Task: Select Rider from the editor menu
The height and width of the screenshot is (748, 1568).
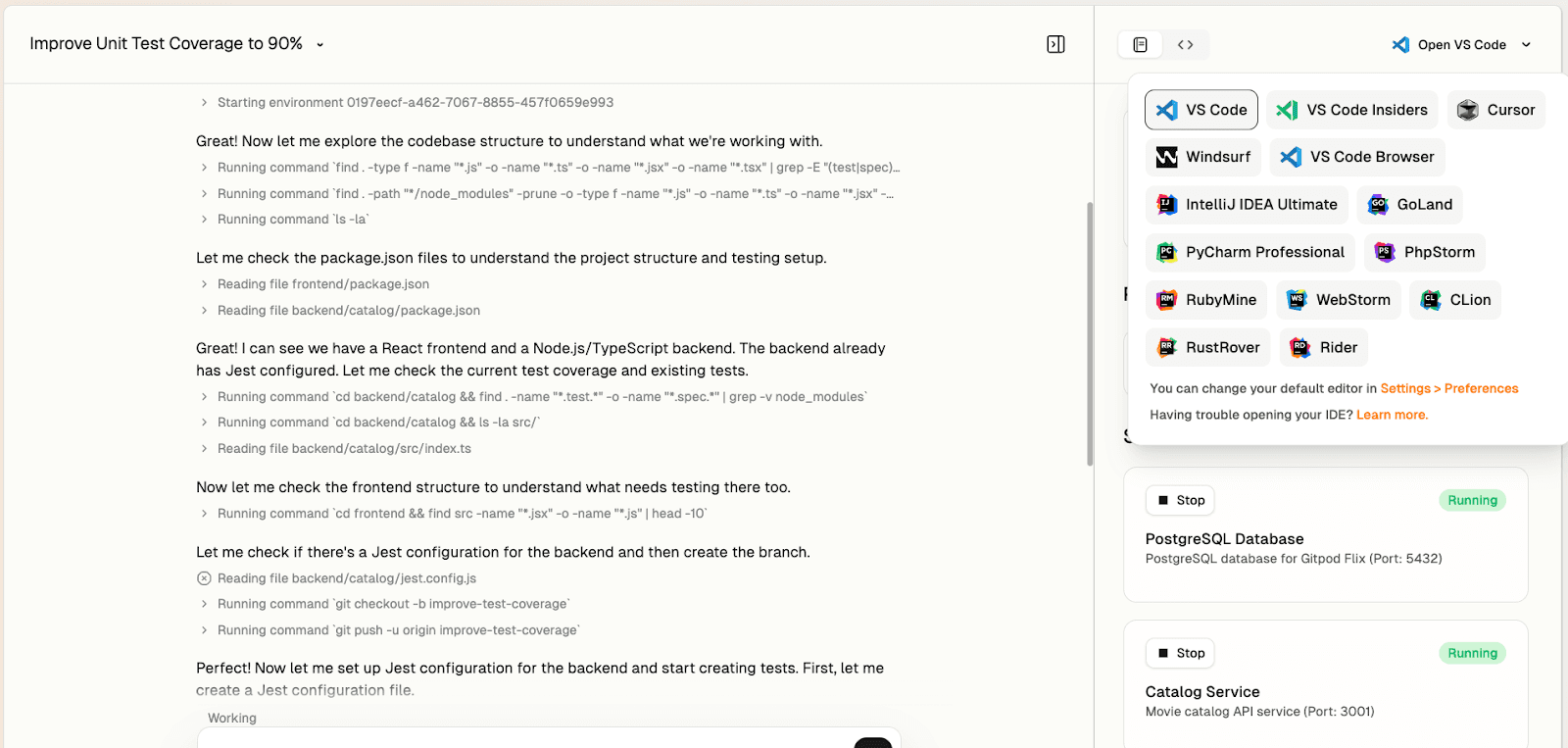Action: [1322, 347]
